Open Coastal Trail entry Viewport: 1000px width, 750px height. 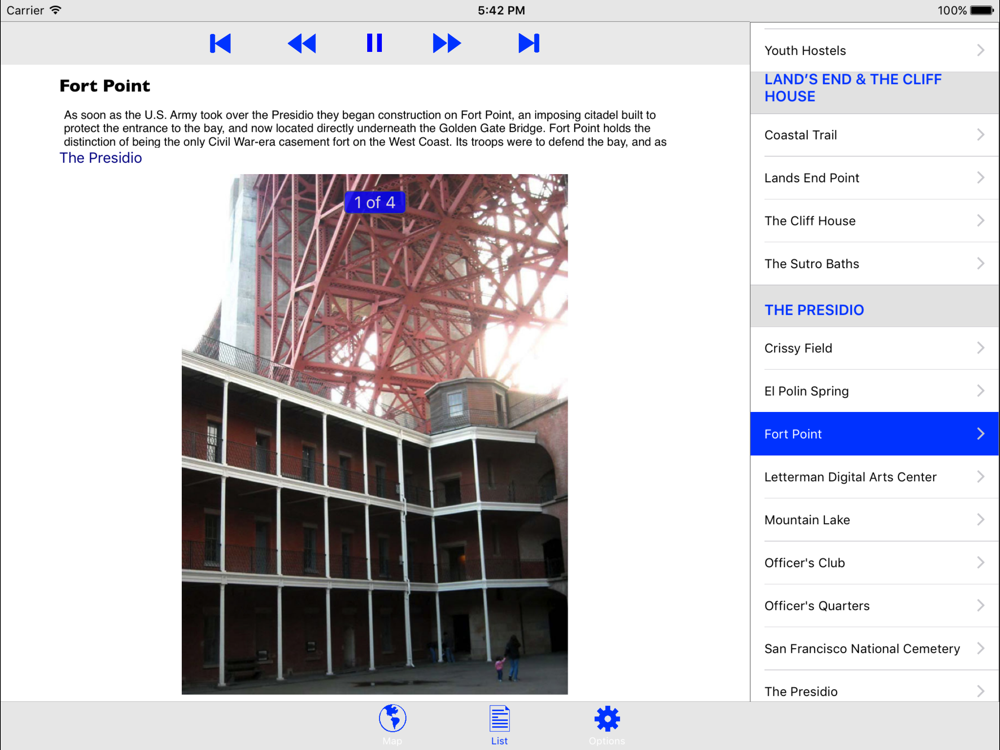tap(874, 135)
